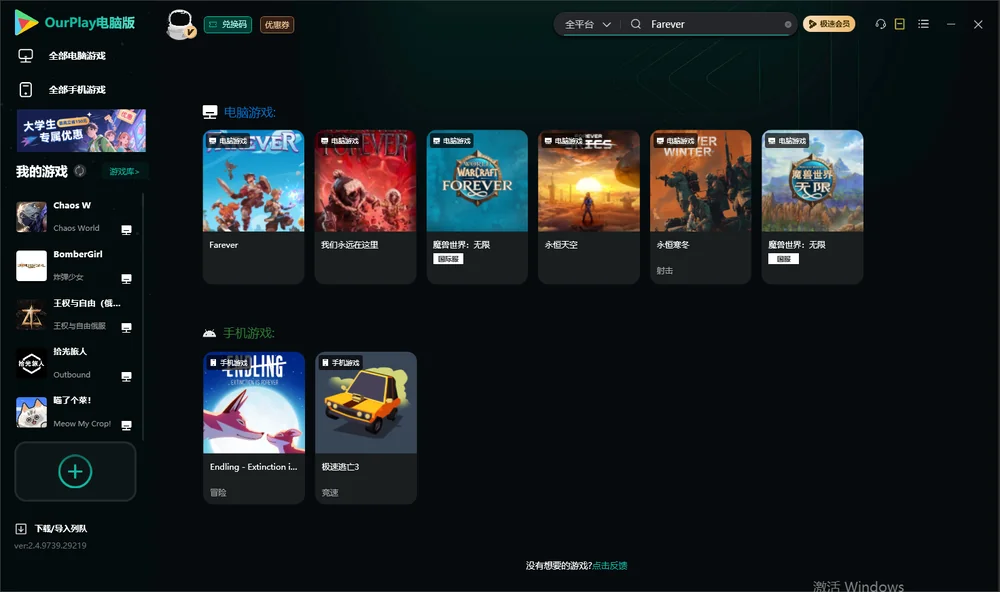Open the 永恒天空 game card
1000x592 pixels.
(x=589, y=207)
